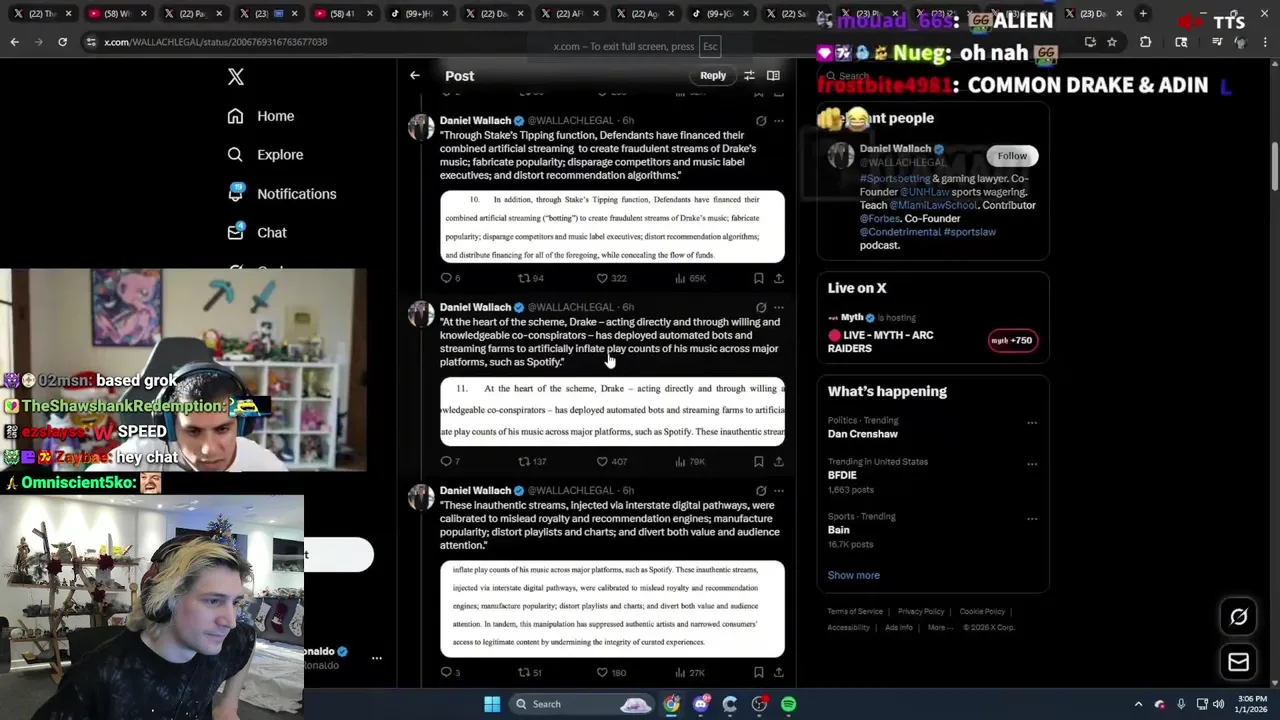Follow Daniel Wallach in Relevant people
This screenshot has width=1280, height=720.
pos(1012,156)
